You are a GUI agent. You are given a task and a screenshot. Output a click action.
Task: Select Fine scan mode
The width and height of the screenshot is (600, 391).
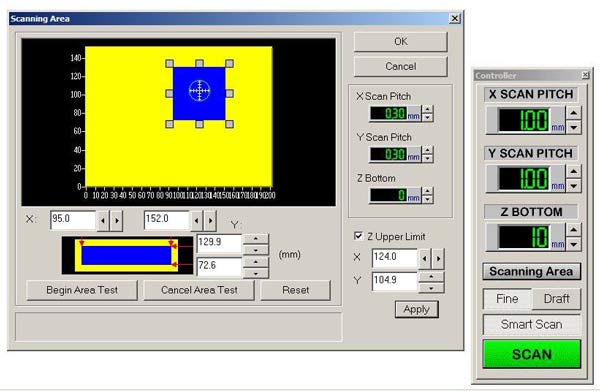click(x=507, y=298)
